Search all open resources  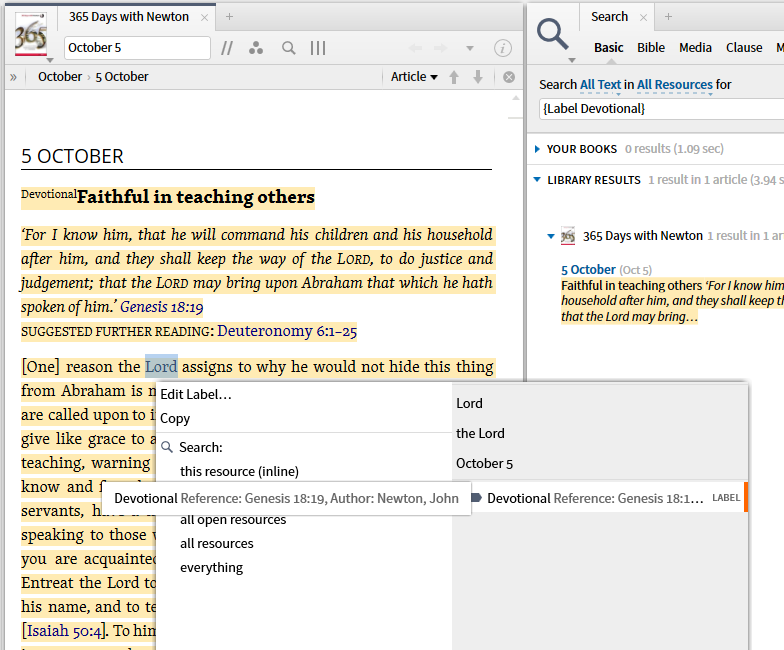tap(233, 520)
